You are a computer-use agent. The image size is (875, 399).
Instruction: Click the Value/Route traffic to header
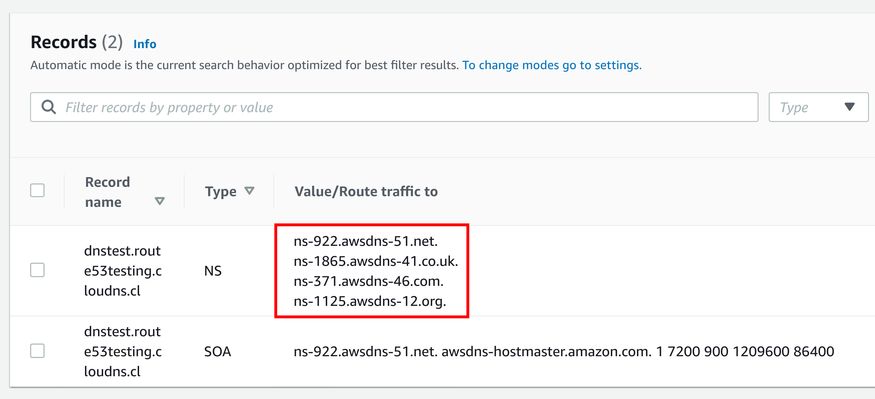[x=366, y=191]
